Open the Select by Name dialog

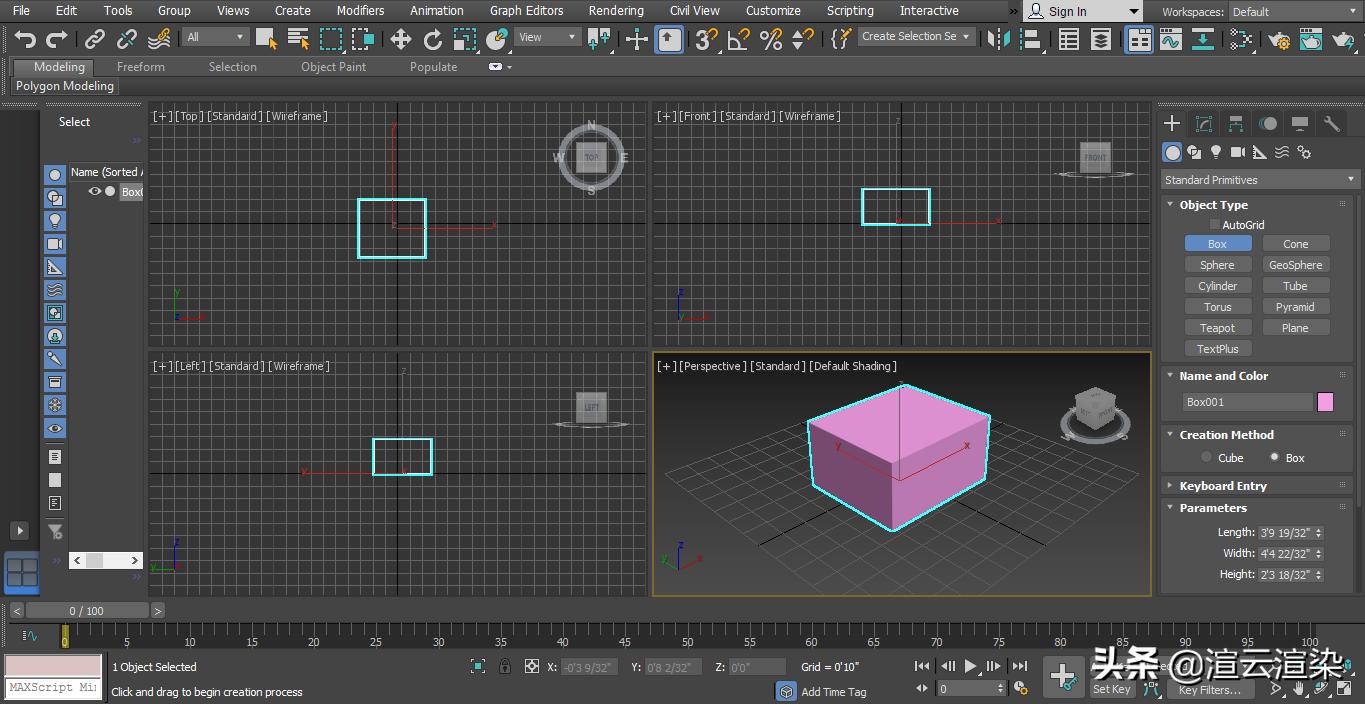(x=297, y=37)
